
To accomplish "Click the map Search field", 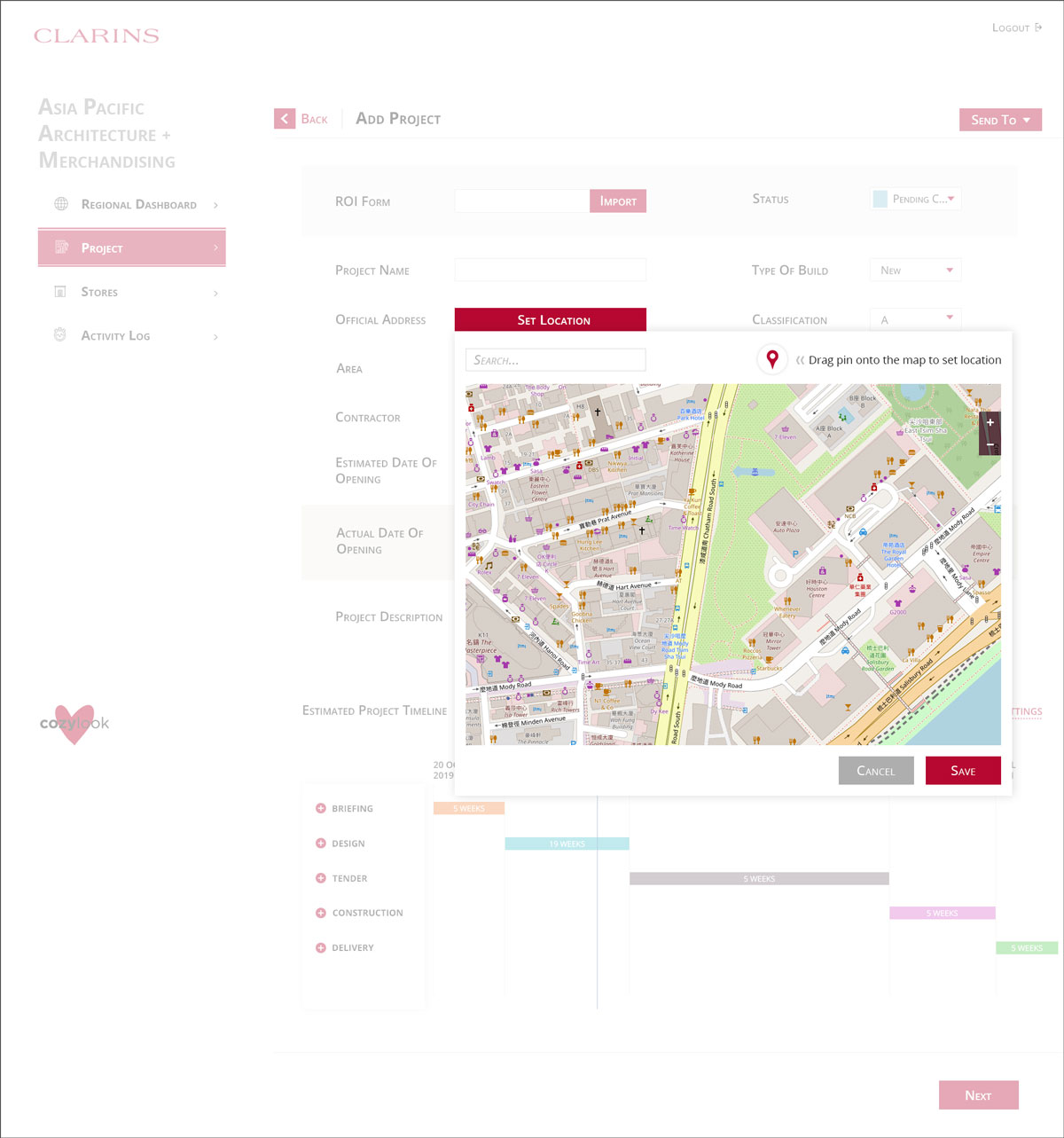I will coord(555,360).
